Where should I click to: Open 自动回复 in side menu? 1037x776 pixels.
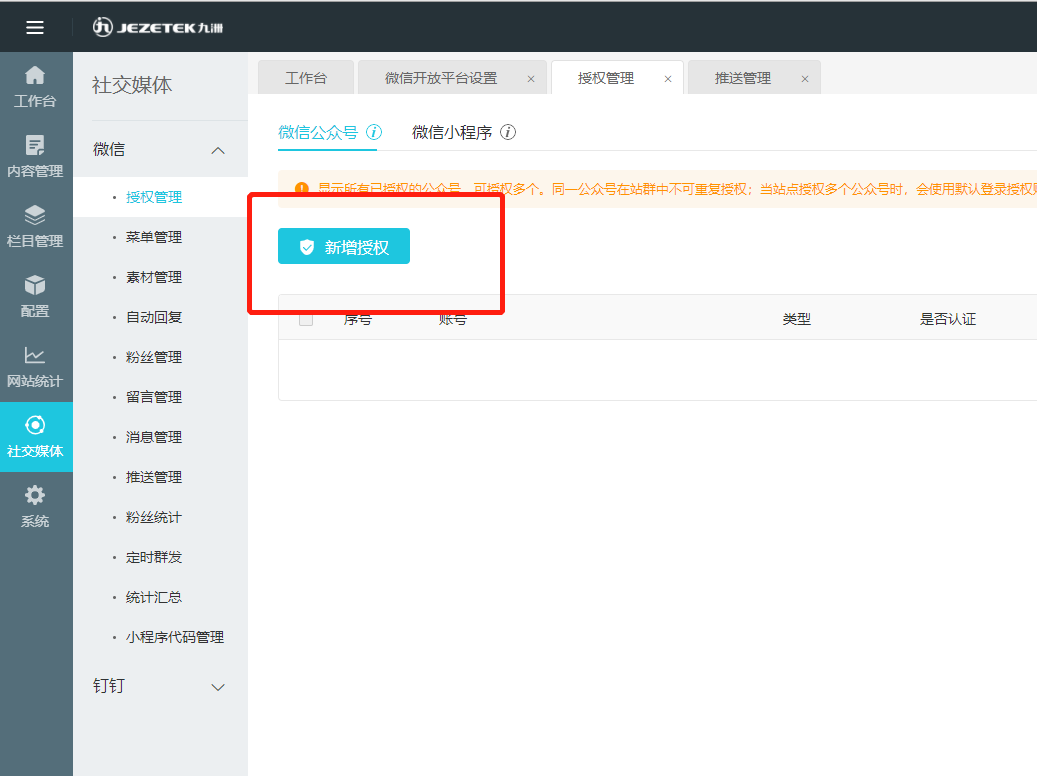point(154,317)
